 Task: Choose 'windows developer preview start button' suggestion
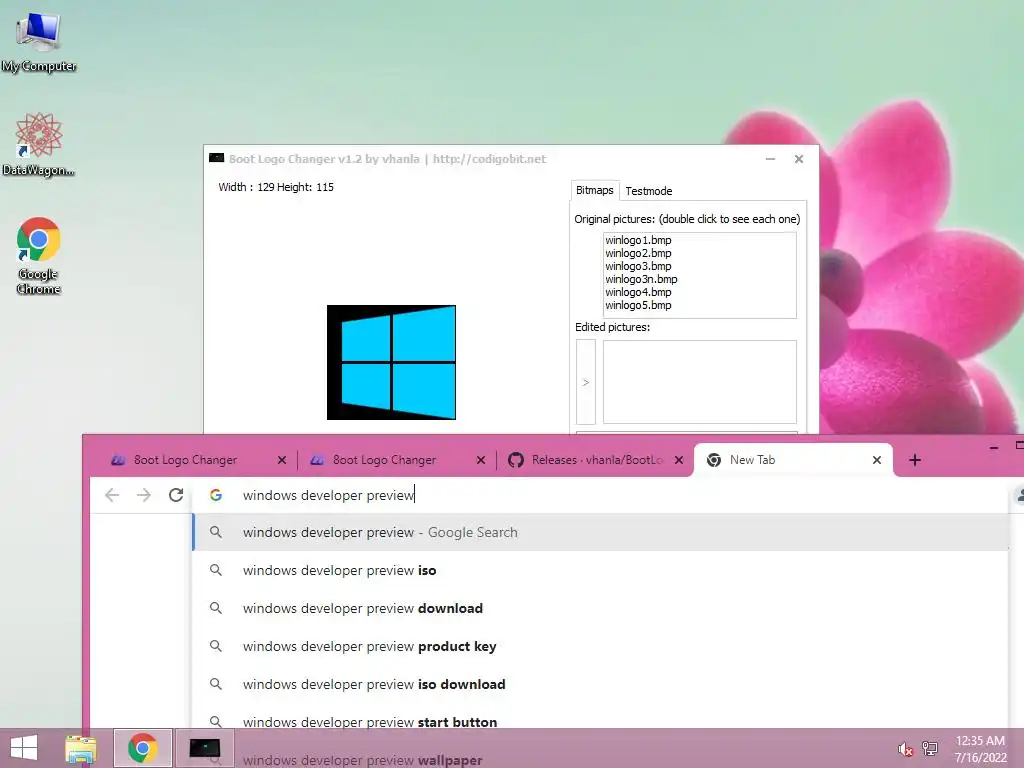click(601, 722)
